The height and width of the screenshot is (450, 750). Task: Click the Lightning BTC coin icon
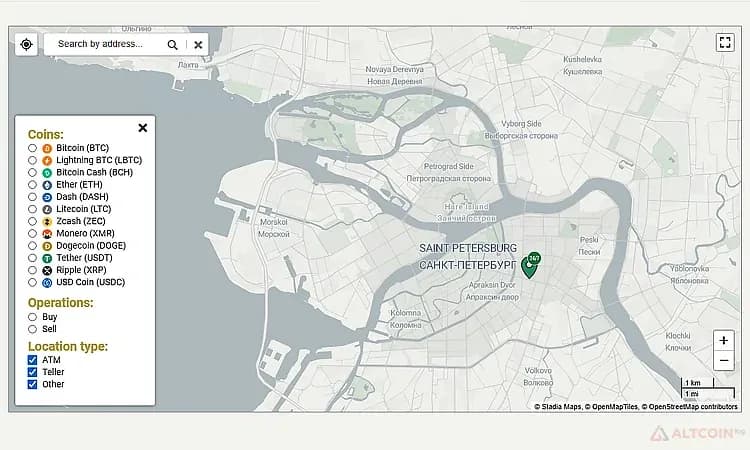[47, 161]
